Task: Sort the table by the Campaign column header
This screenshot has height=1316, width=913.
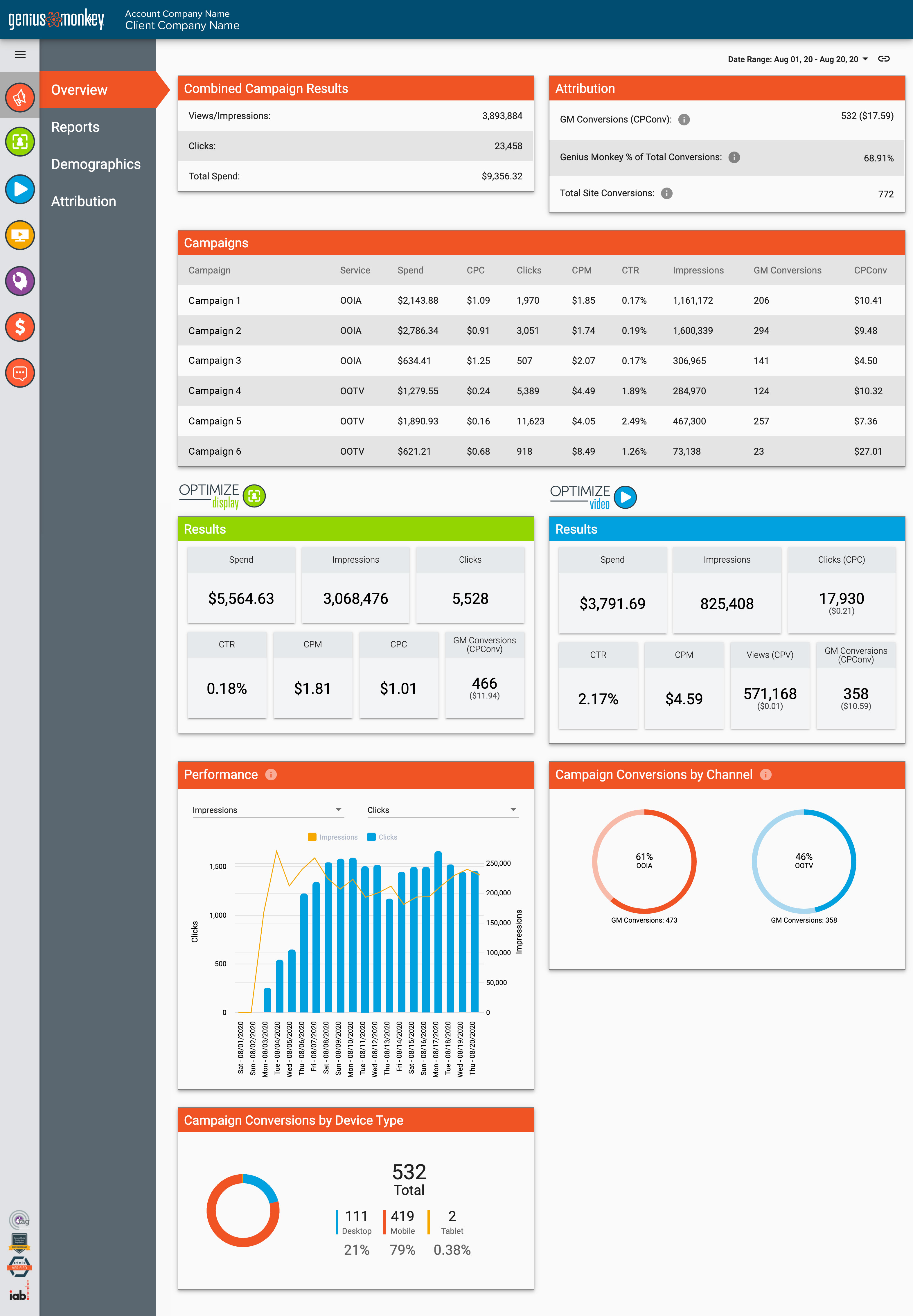Action: point(209,271)
